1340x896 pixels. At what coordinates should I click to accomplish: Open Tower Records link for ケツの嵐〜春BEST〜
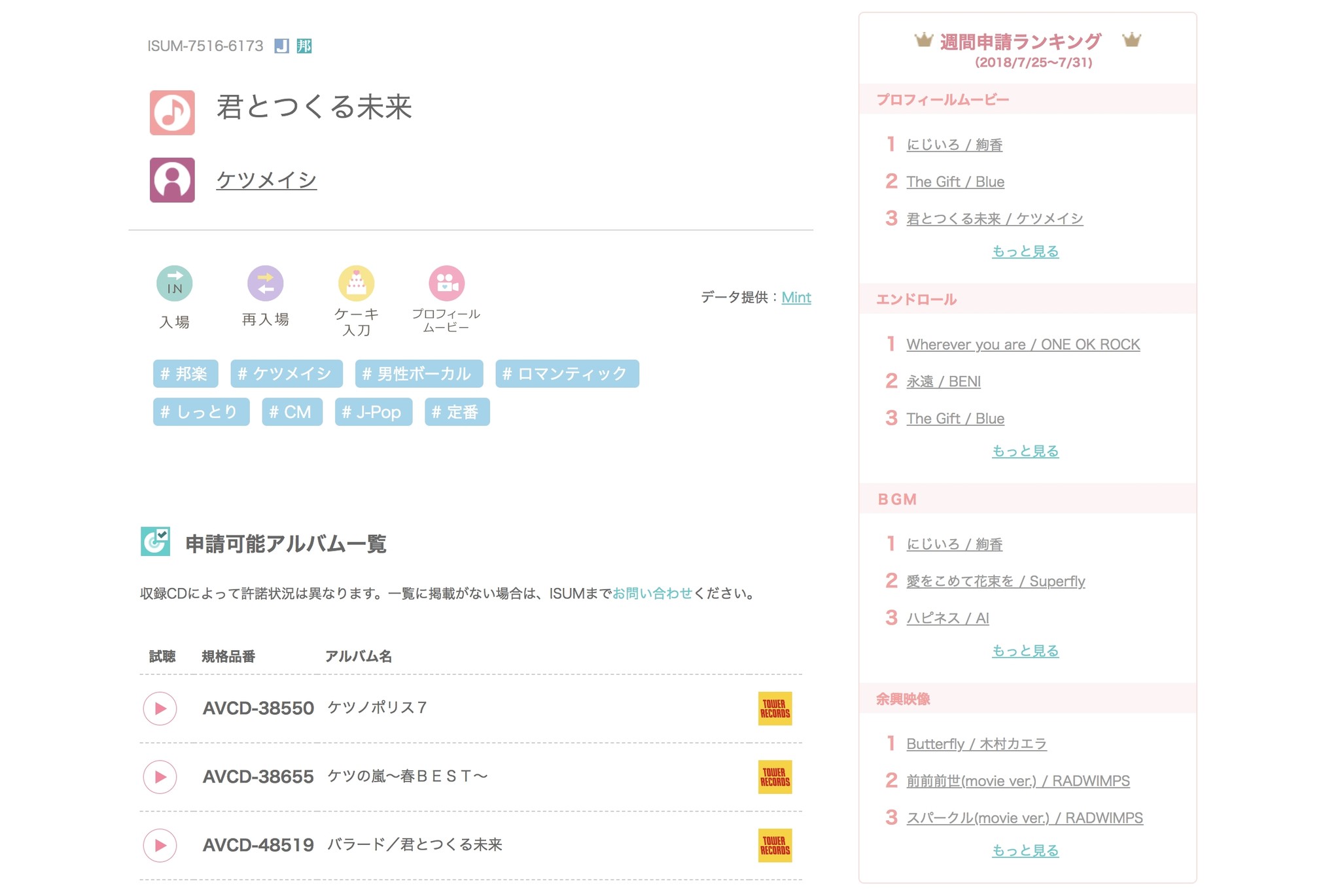(x=775, y=777)
